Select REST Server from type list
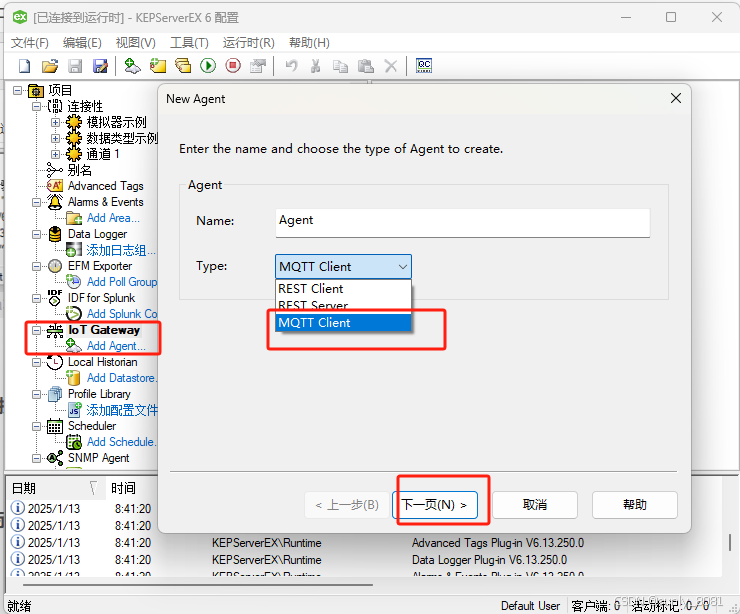 pyautogui.click(x=343, y=306)
